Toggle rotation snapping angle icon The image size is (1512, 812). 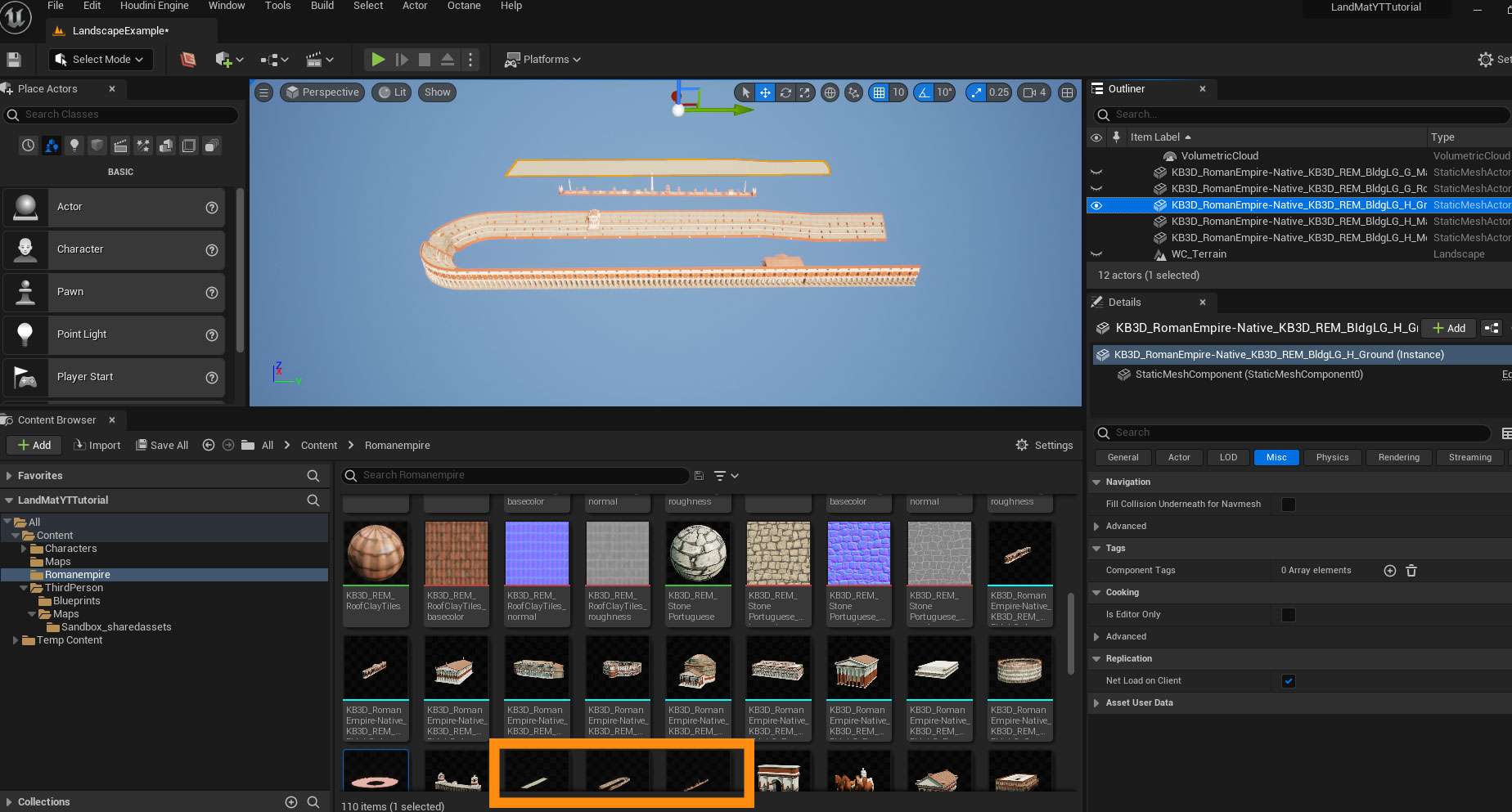tap(924, 92)
